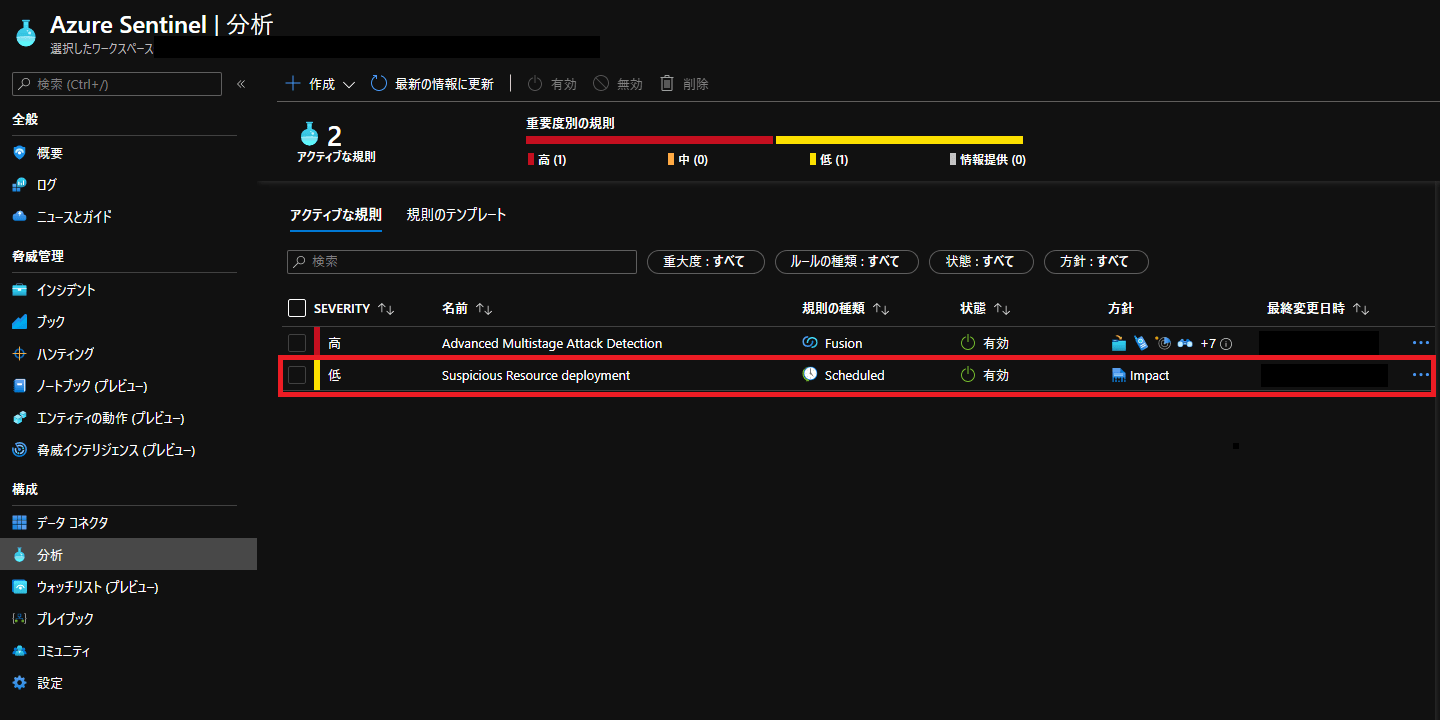Click the 情報提供 (0) severity legend
The image size is (1440, 720).
point(988,160)
